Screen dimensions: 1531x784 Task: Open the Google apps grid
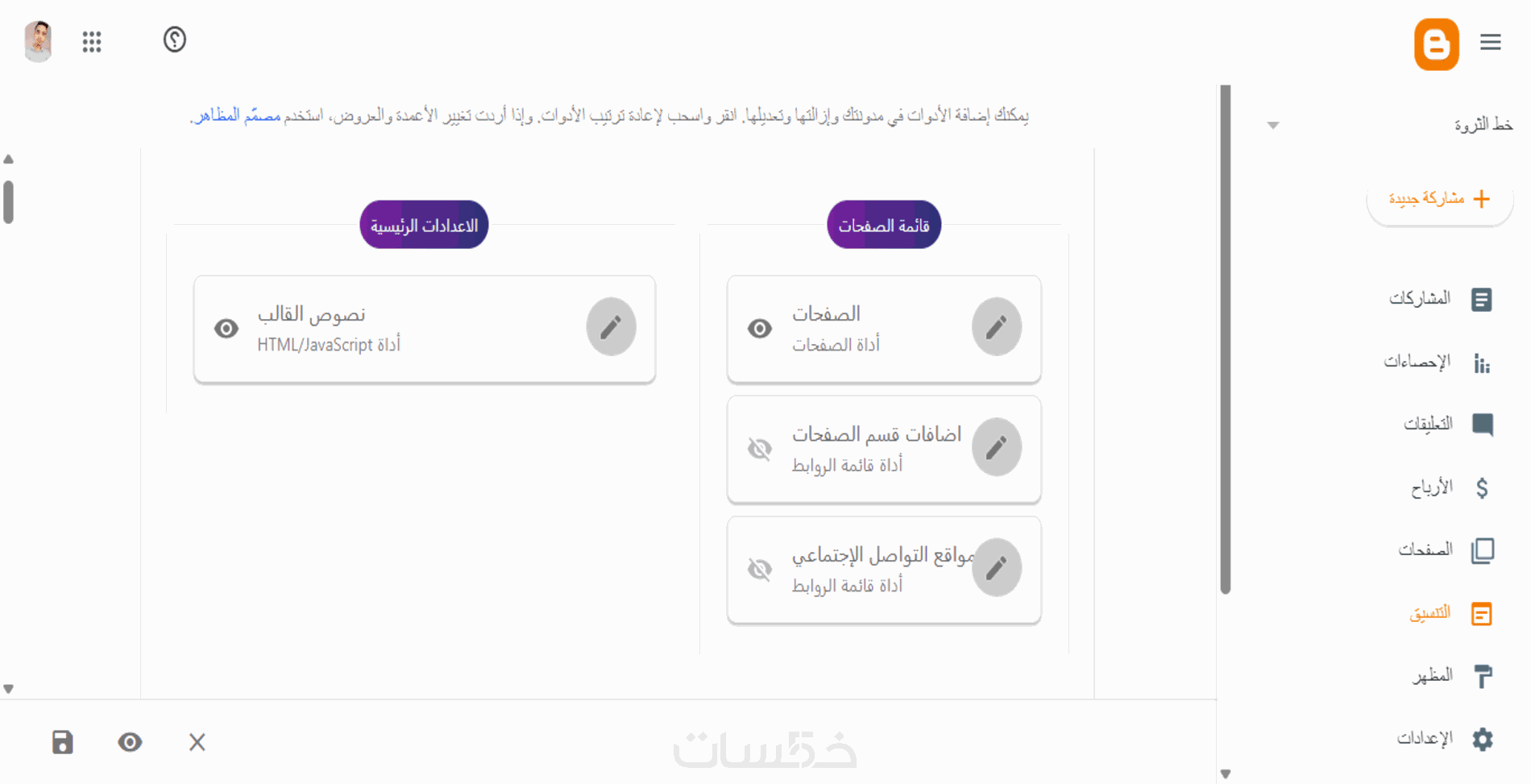pyautogui.click(x=92, y=41)
